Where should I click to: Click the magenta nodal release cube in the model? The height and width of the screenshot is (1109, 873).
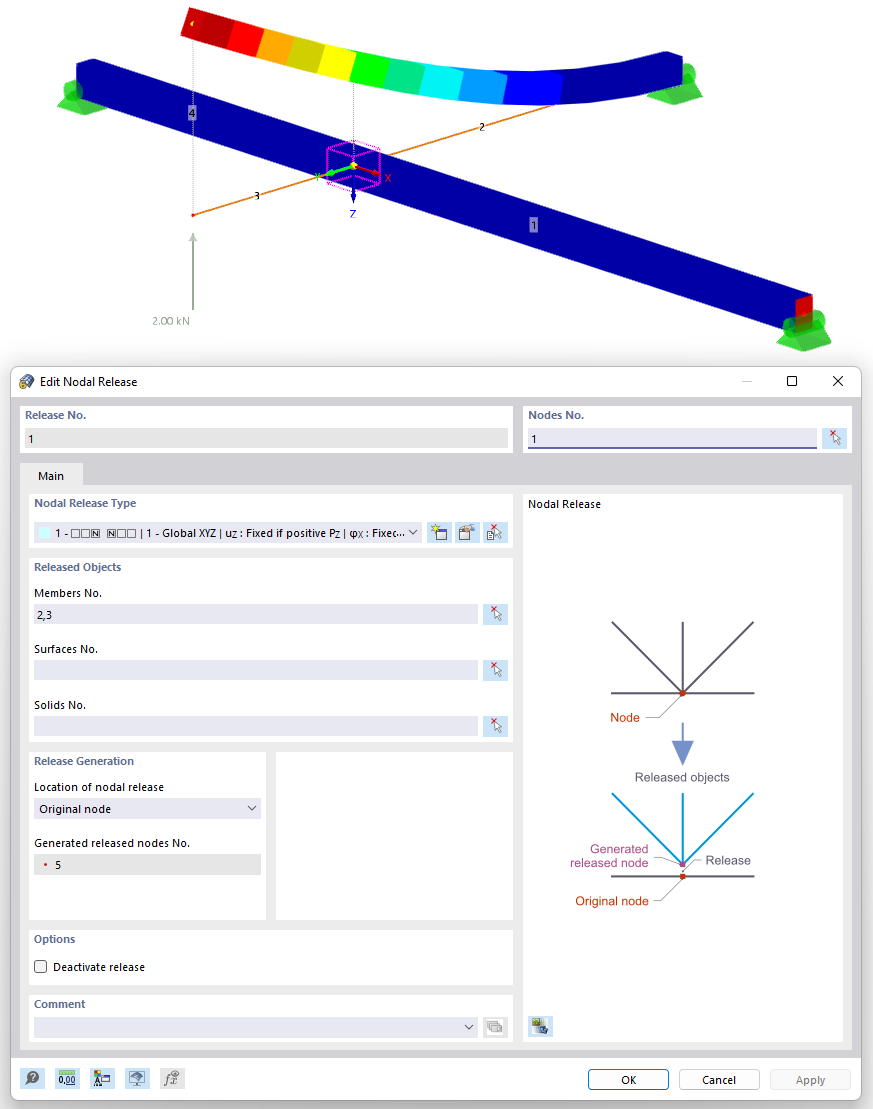pyautogui.click(x=354, y=166)
